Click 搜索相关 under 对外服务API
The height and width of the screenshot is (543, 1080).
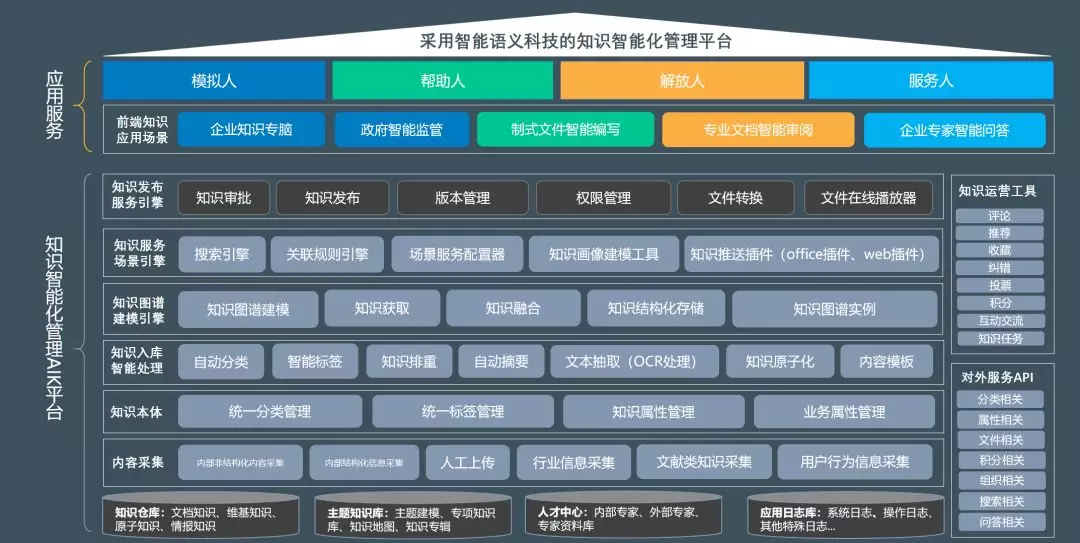(1000, 501)
